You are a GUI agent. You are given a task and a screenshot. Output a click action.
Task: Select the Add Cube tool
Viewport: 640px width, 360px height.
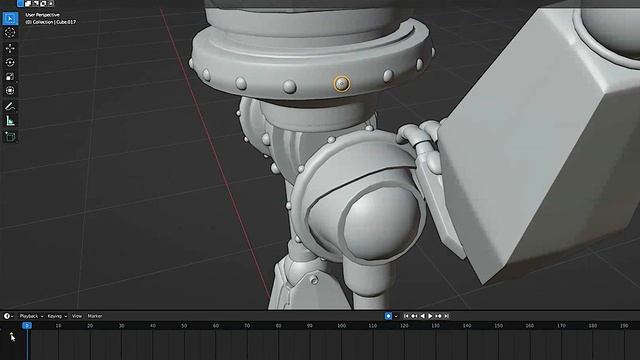click(x=10, y=137)
